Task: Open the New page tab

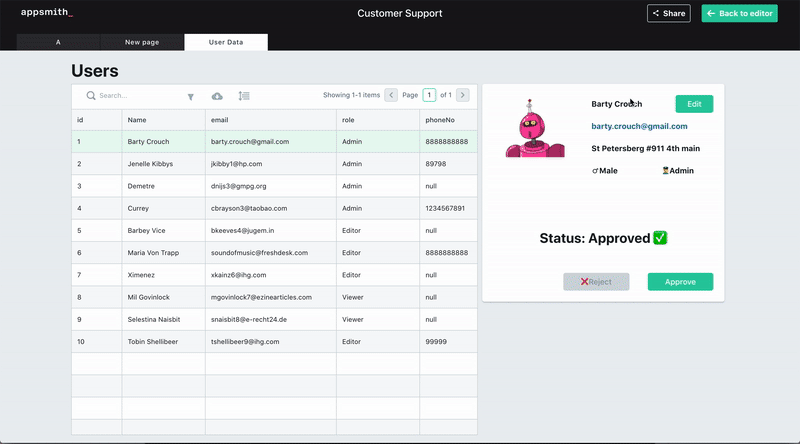Action: 142,42
